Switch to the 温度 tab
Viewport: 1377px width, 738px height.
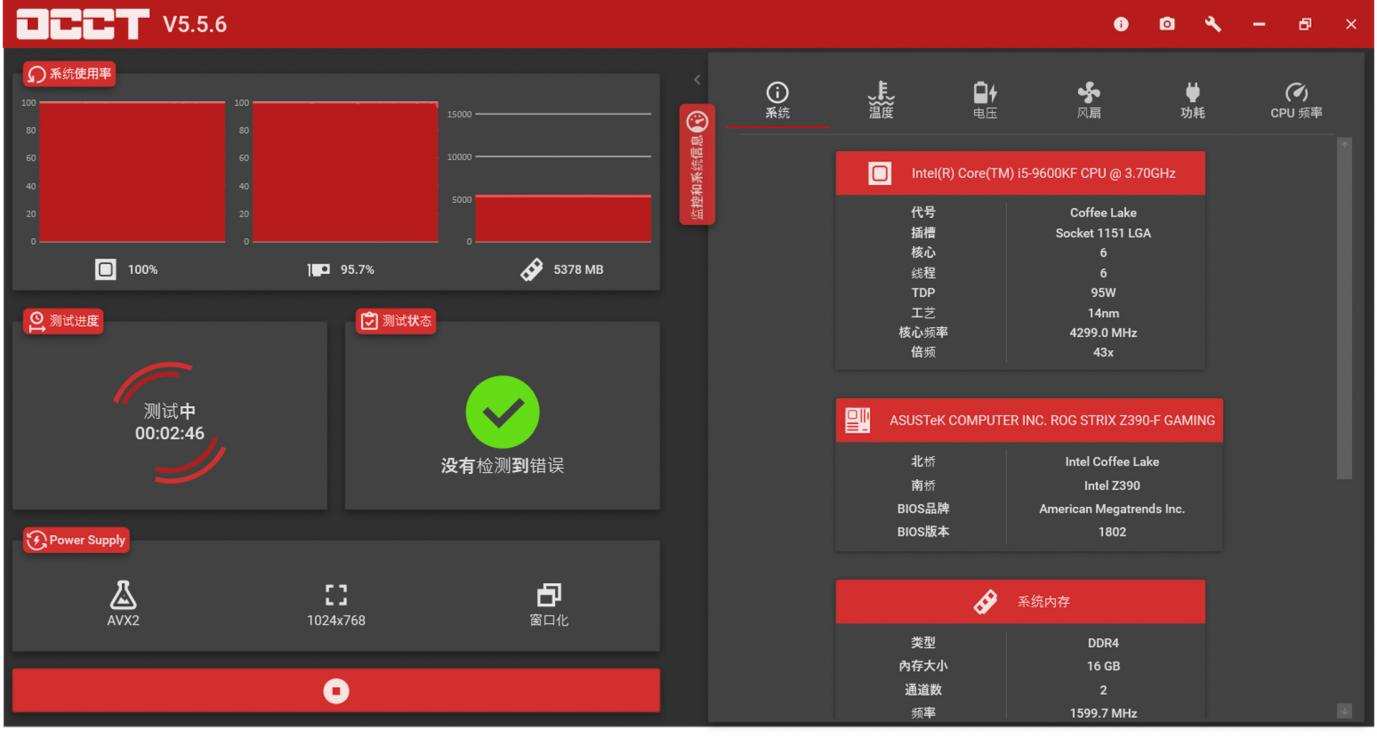(x=881, y=101)
